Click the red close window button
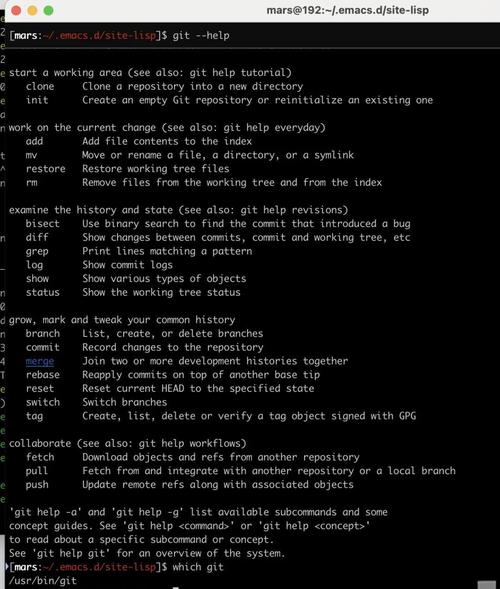 [x=16, y=11]
